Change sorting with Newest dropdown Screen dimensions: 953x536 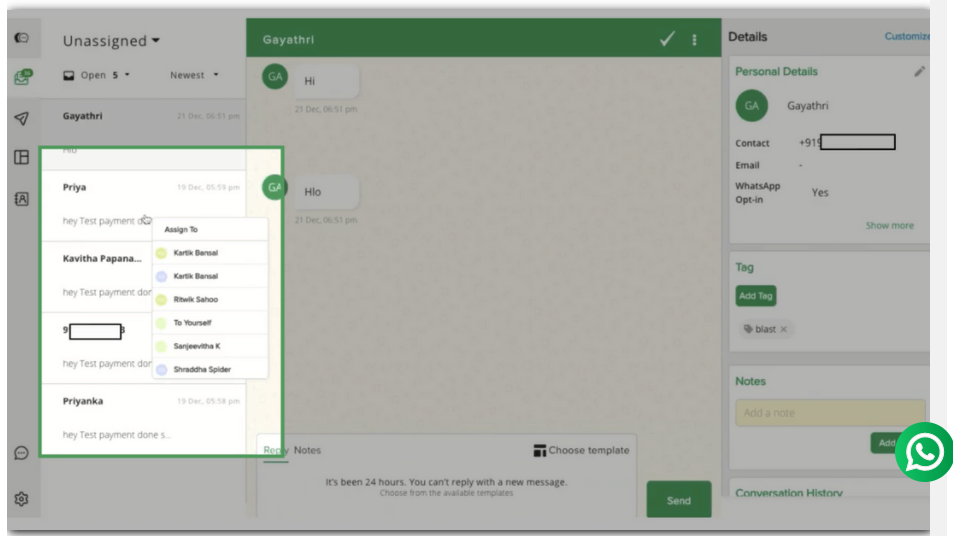pyautogui.click(x=194, y=75)
